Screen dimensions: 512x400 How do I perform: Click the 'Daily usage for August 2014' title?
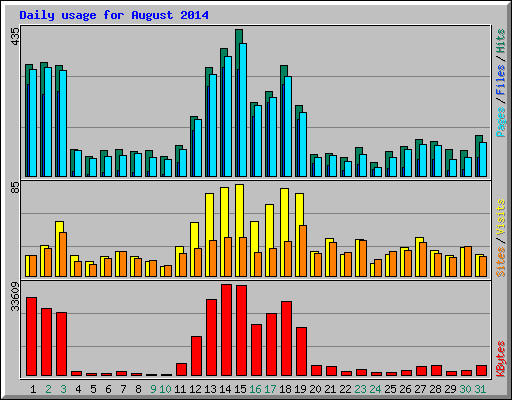[x=114, y=15]
